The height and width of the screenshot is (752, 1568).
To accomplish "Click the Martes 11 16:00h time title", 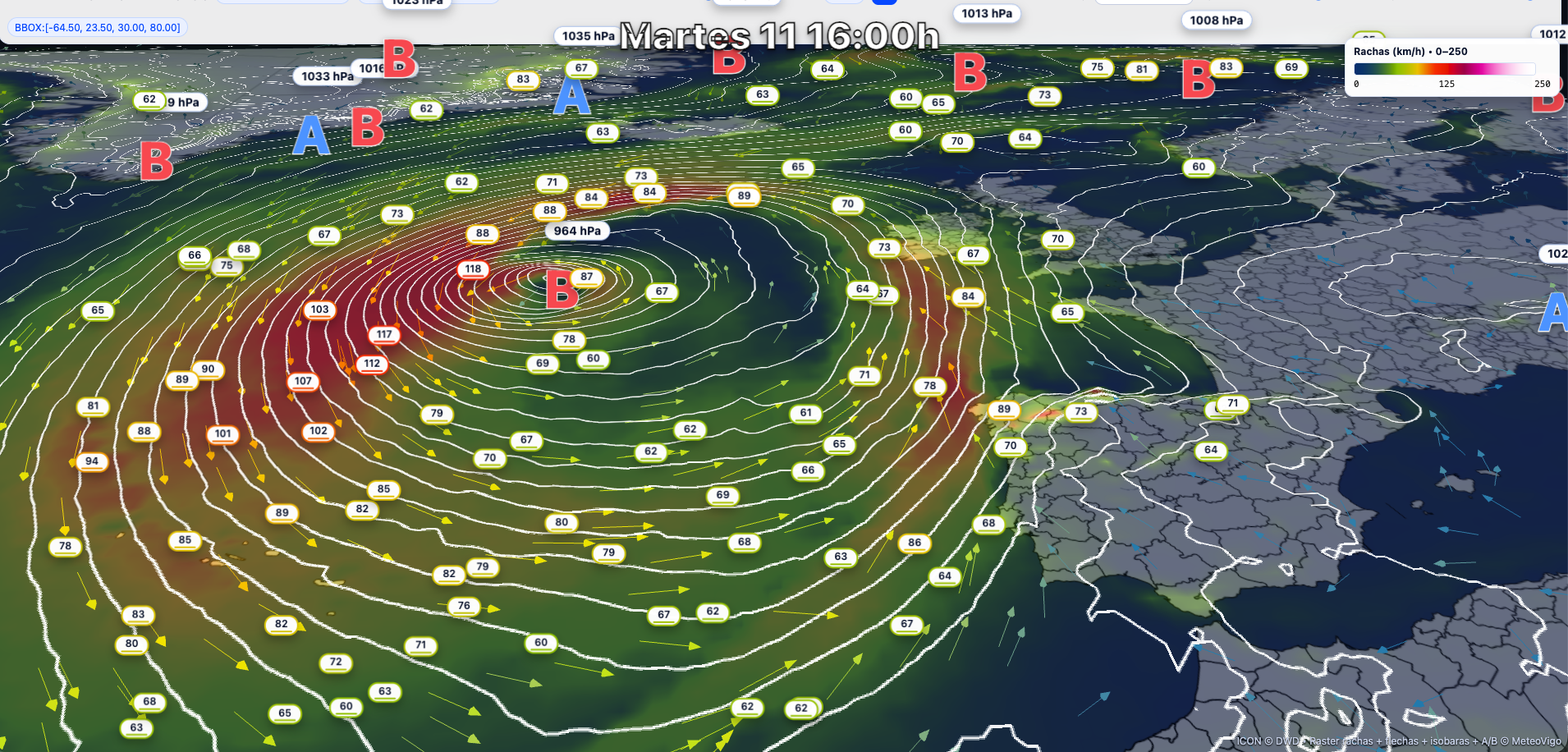I will click(779, 36).
